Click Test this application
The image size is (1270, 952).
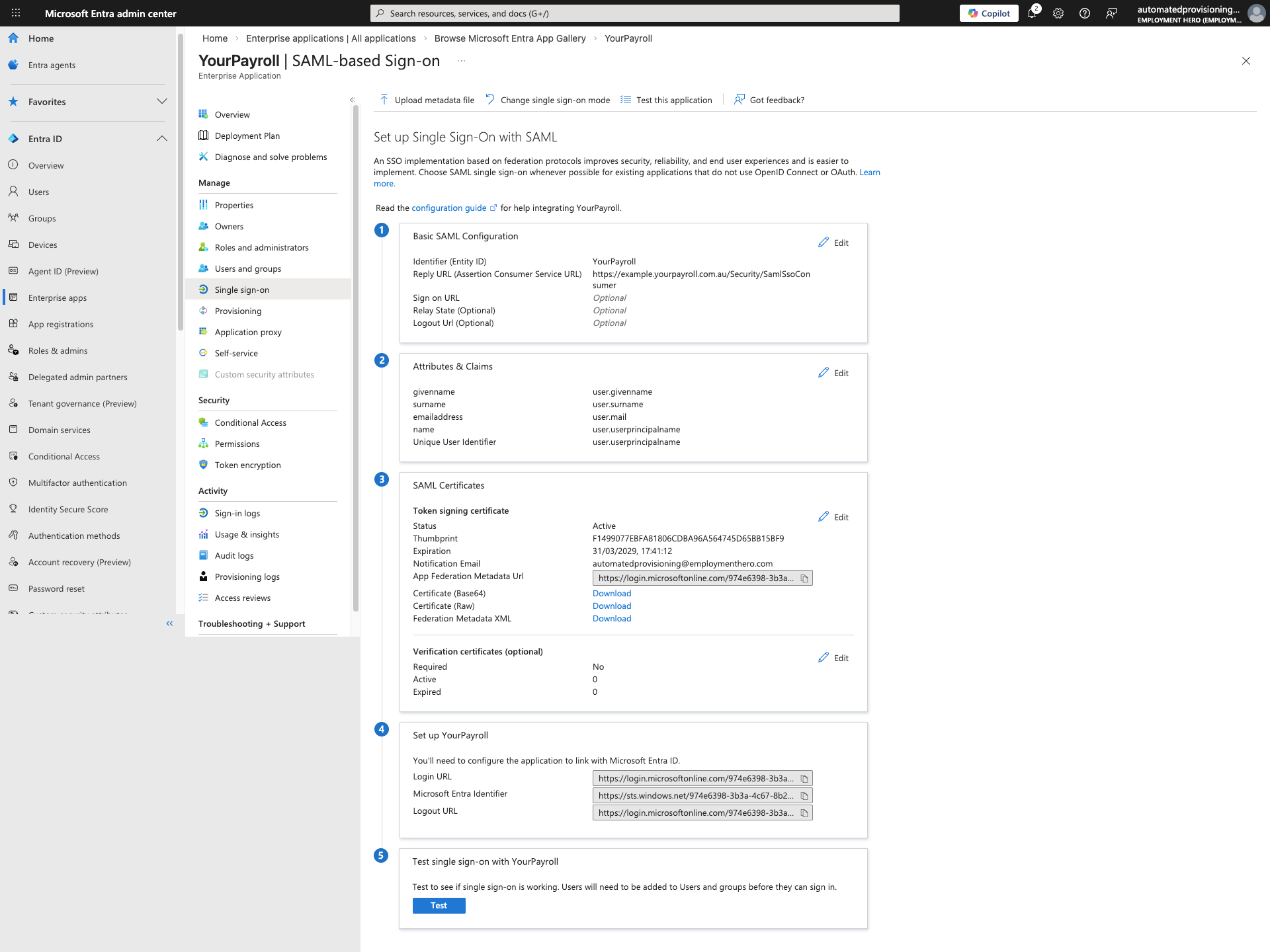coord(666,100)
